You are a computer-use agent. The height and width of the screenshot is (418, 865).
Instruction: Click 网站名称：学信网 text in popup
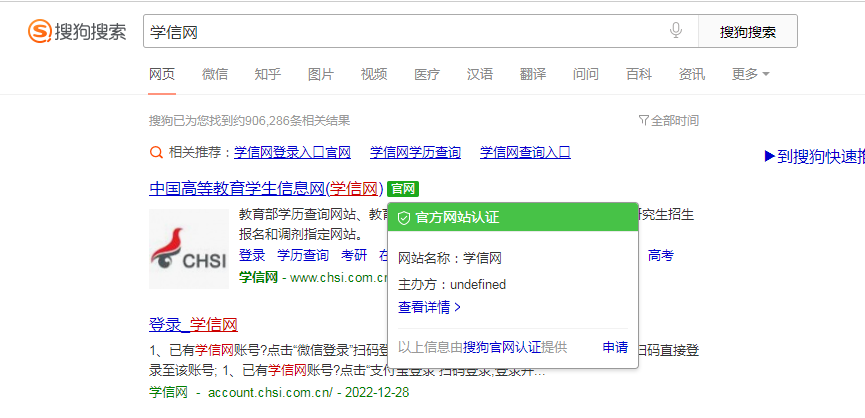click(x=450, y=258)
